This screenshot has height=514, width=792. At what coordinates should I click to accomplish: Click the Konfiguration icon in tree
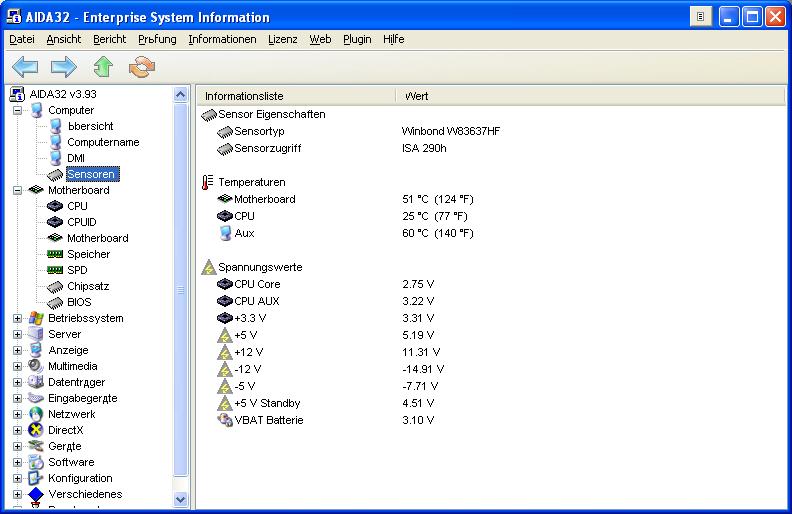[x=36, y=478]
